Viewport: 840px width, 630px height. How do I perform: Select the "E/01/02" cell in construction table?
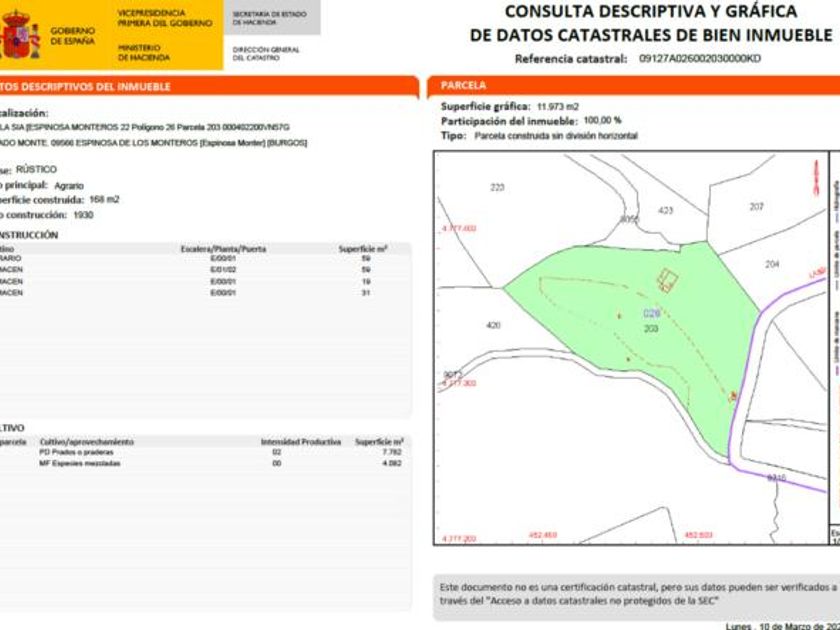tap(223, 269)
